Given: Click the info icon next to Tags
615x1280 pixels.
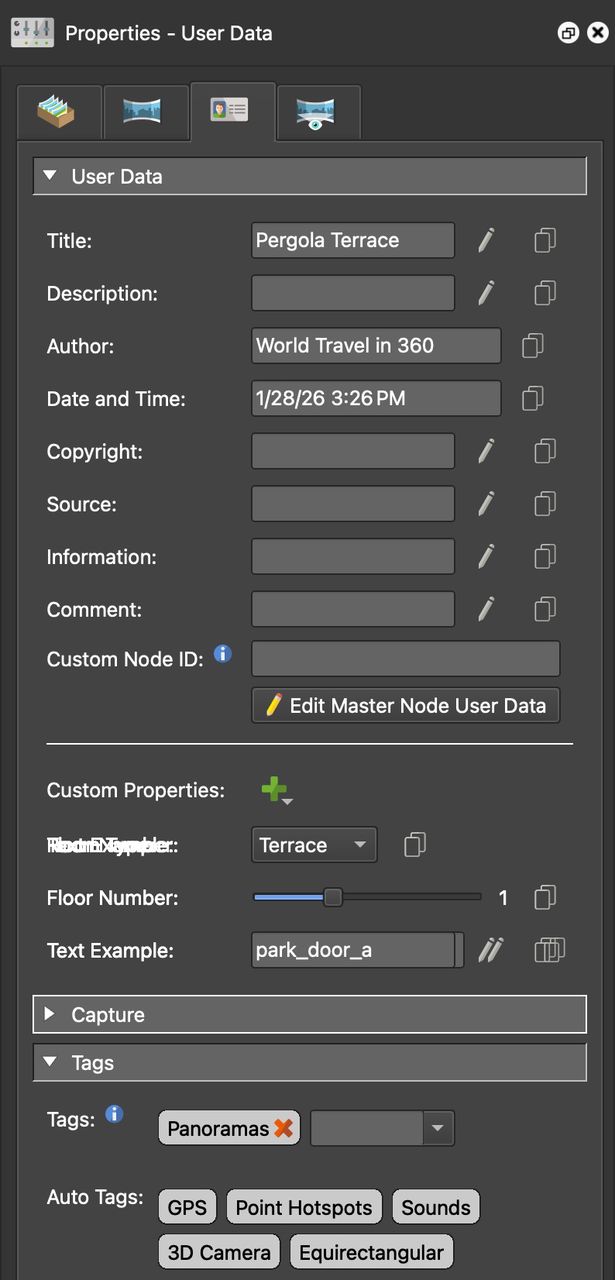Looking at the screenshot, I should coord(114,1114).
